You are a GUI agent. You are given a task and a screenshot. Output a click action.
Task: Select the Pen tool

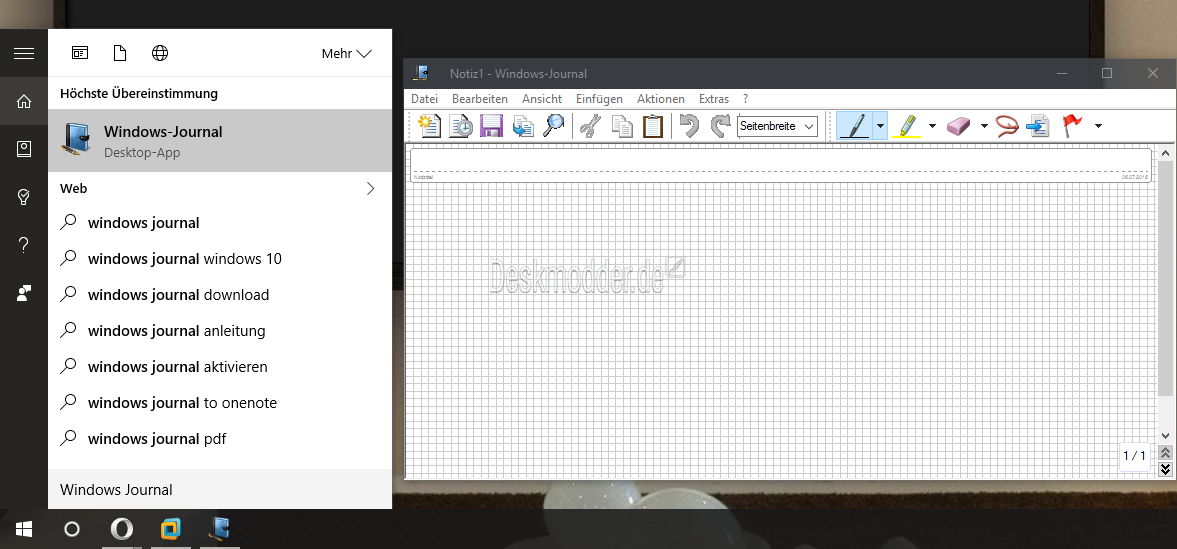pos(854,126)
